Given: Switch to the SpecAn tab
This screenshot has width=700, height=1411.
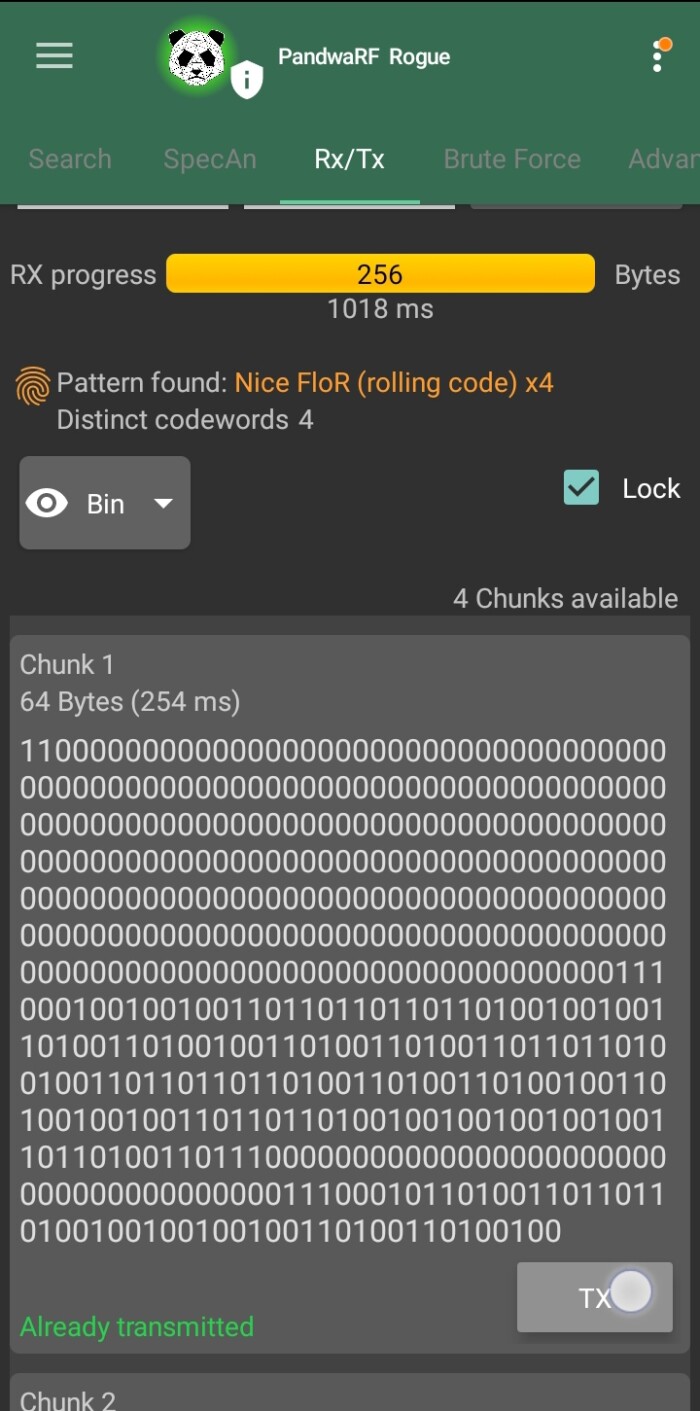Looking at the screenshot, I should [210, 159].
